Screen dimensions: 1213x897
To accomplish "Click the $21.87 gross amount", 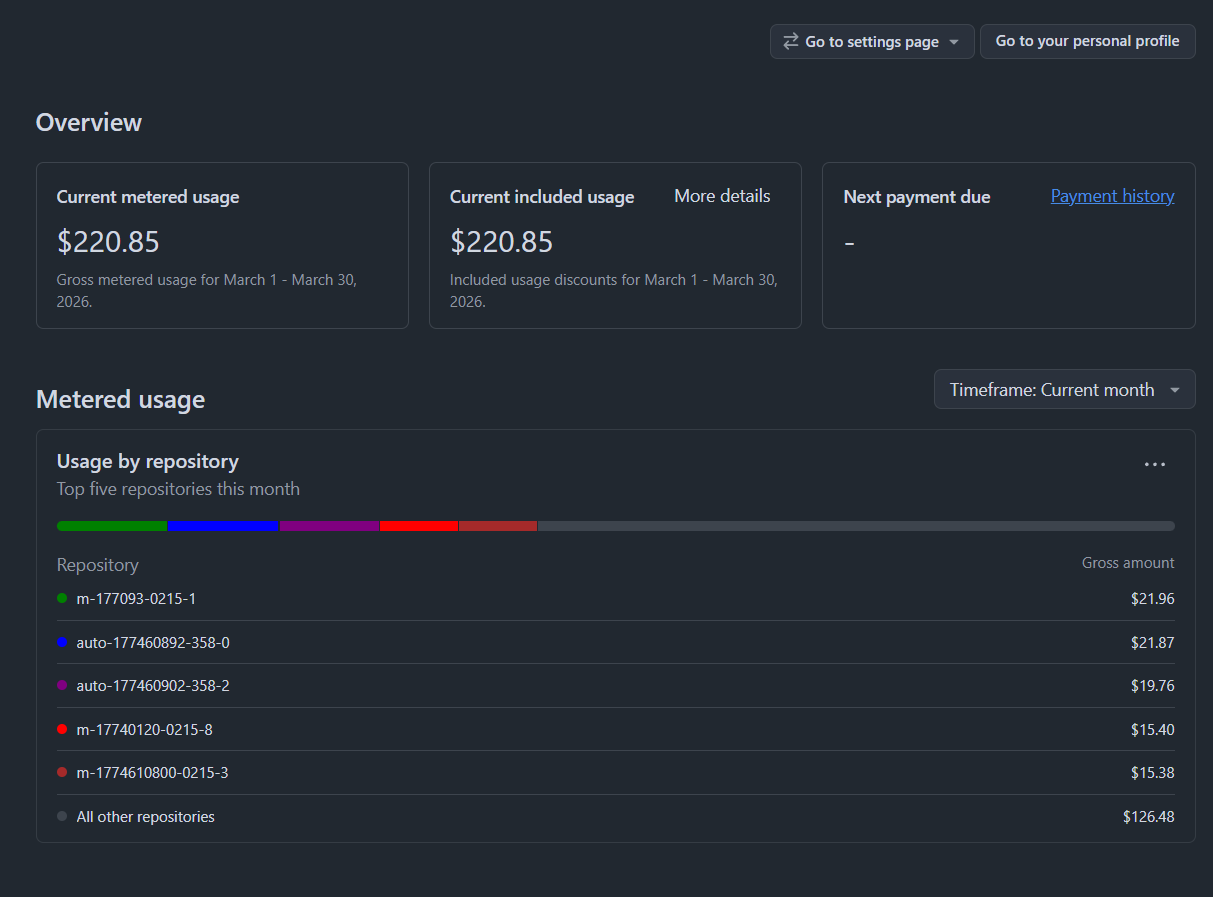I will pyautogui.click(x=1153, y=642).
